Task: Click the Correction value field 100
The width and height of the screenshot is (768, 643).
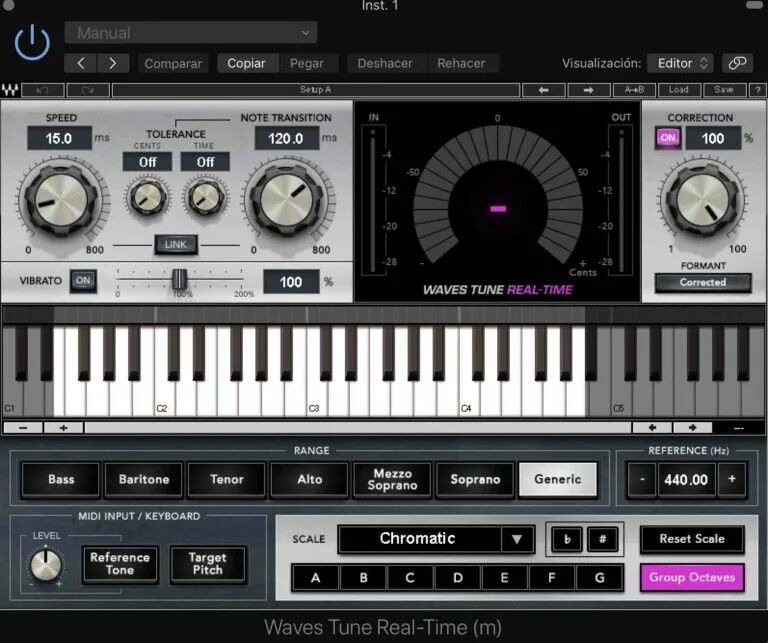Action: coord(713,138)
